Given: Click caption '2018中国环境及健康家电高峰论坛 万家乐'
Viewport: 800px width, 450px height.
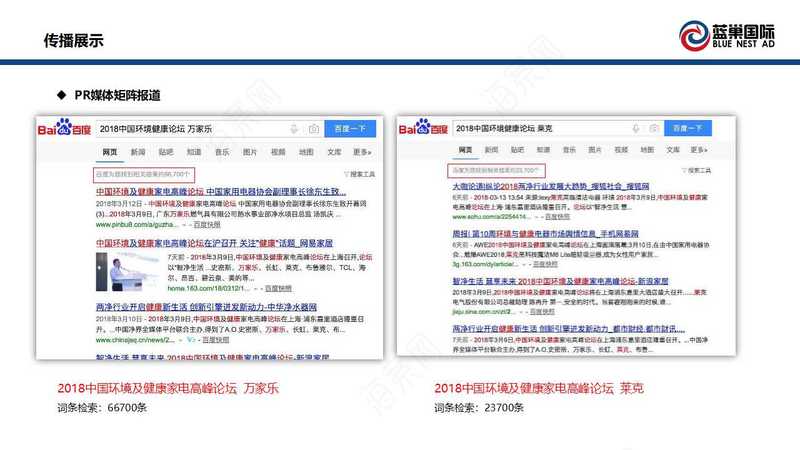Looking at the screenshot, I should (168, 388).
